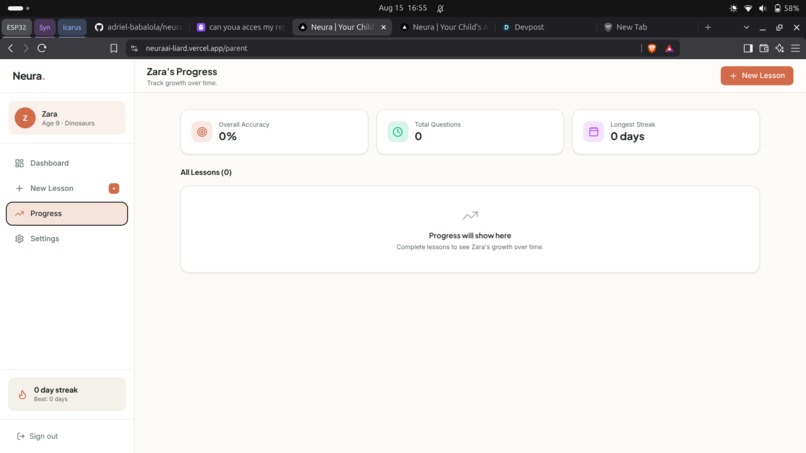Click the orange New Lesson button
Screen dimensions: 806x453
coord(757,76)
